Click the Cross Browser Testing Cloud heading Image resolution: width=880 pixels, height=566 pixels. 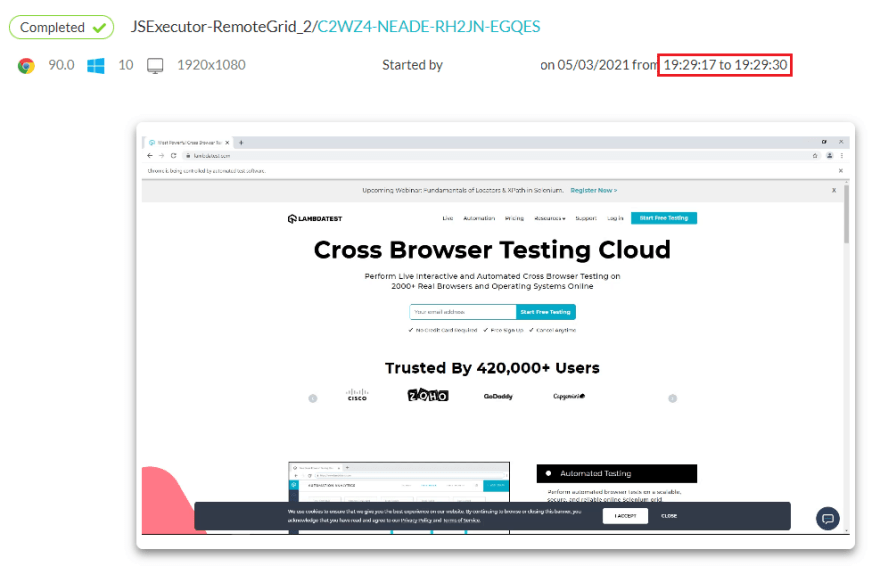coord(492,250)
